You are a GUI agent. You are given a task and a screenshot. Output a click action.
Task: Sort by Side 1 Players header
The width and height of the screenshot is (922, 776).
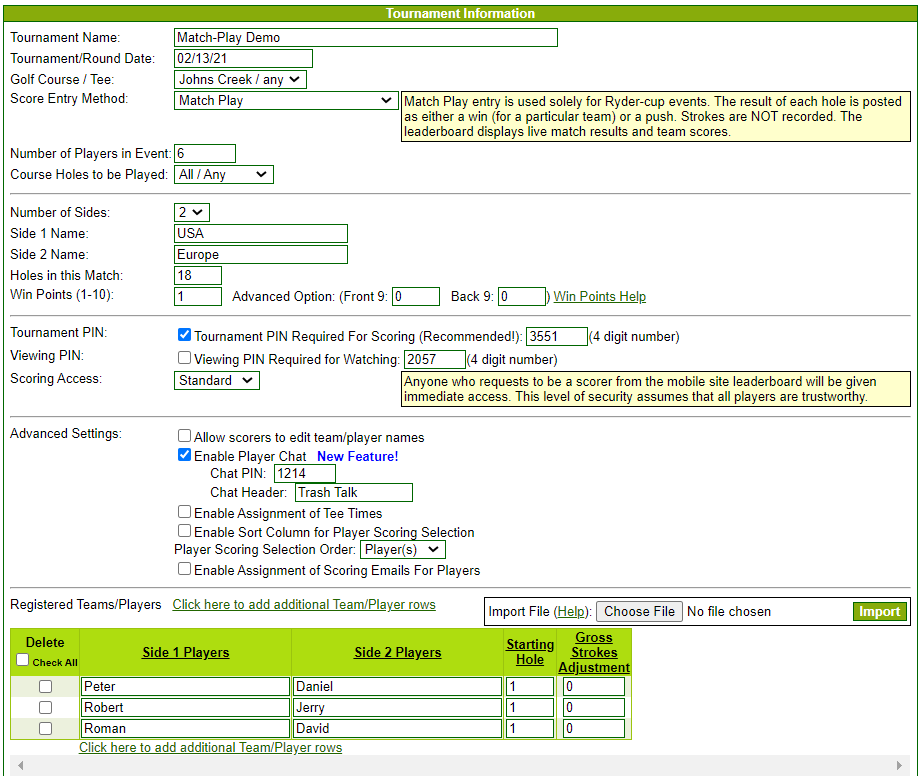pyautogui.click(x=186, y=653)
